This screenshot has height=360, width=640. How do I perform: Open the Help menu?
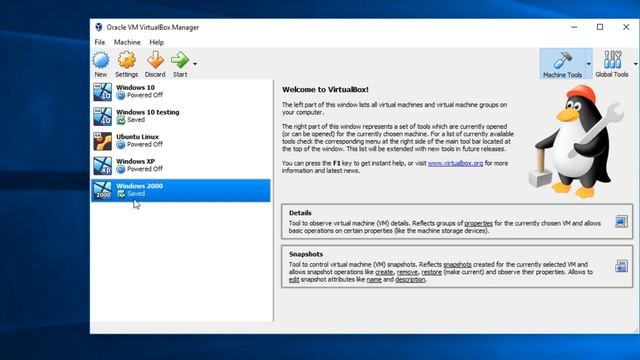(x=156, y=42)
